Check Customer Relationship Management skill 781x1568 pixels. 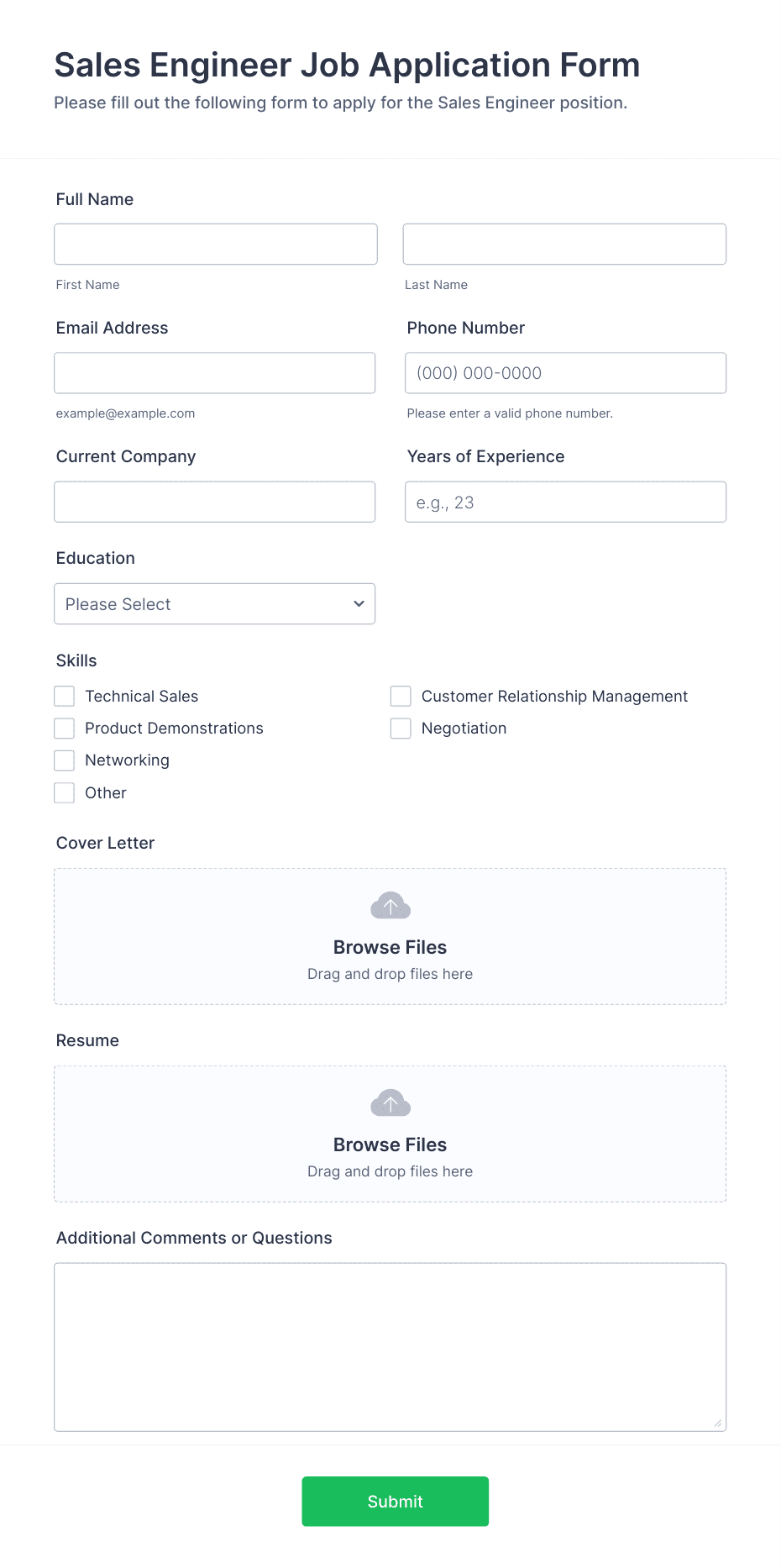pos(400,696)
